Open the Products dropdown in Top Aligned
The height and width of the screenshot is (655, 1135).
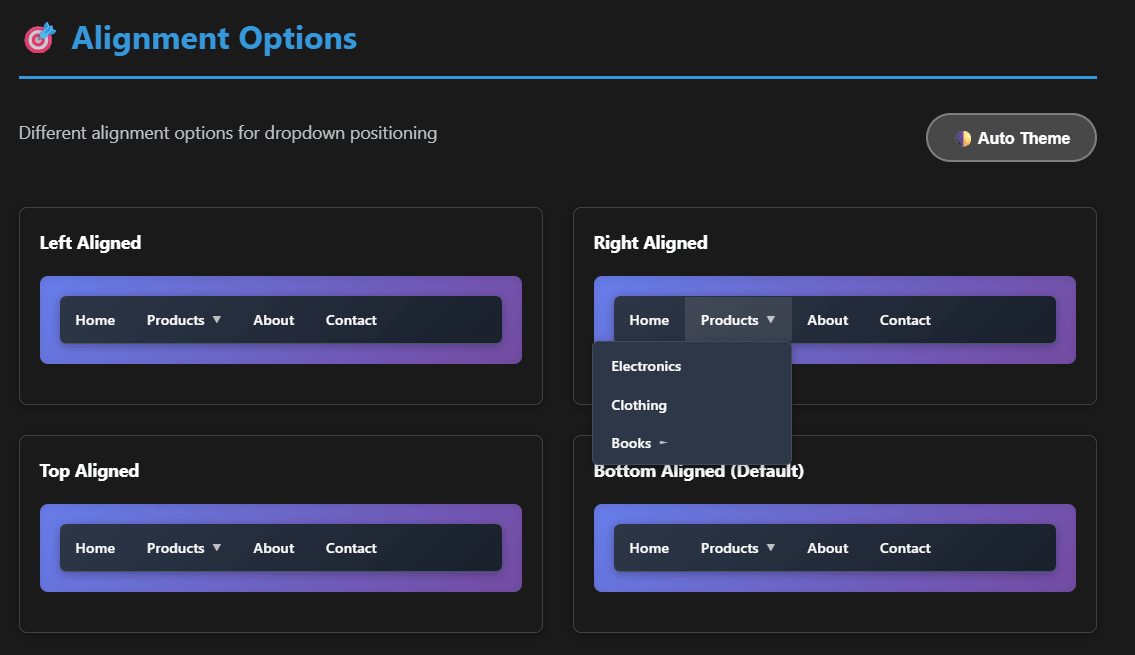pos(183,548)
